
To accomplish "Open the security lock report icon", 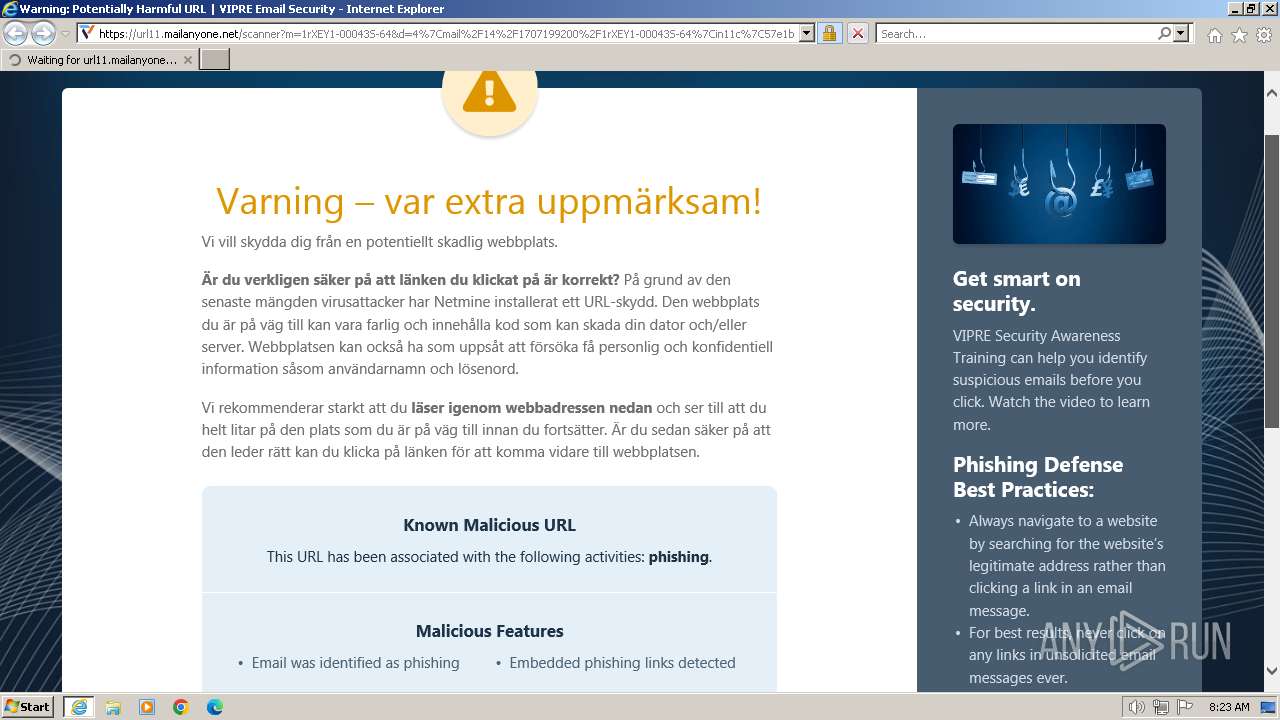I will [x=829, y=33].
